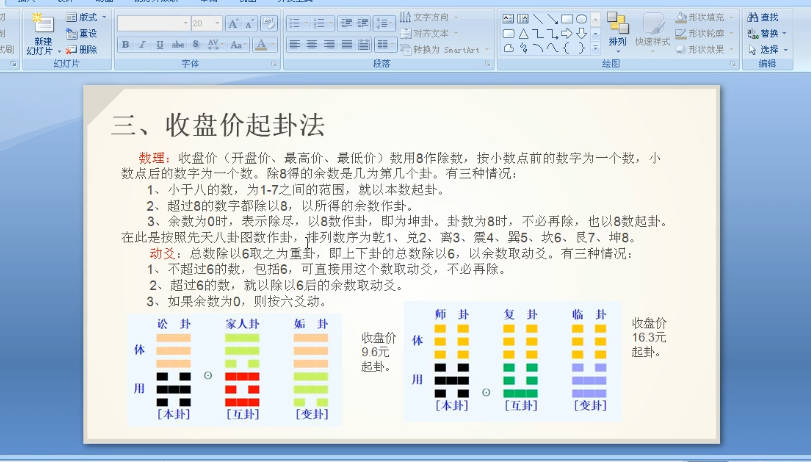Toggle bold text formatting

(125, 45)
